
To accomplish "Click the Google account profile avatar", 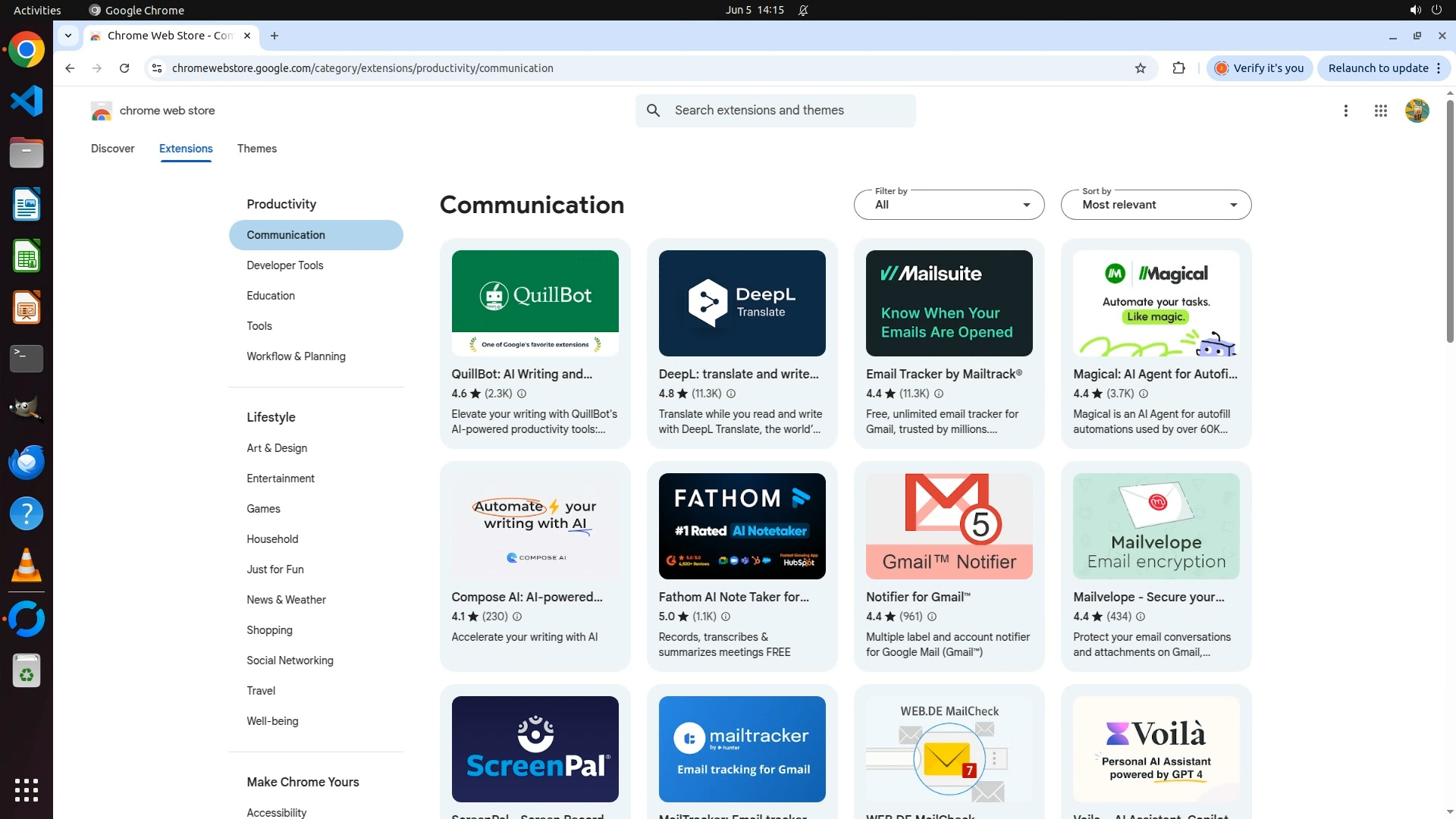I will click(1416, 111).
